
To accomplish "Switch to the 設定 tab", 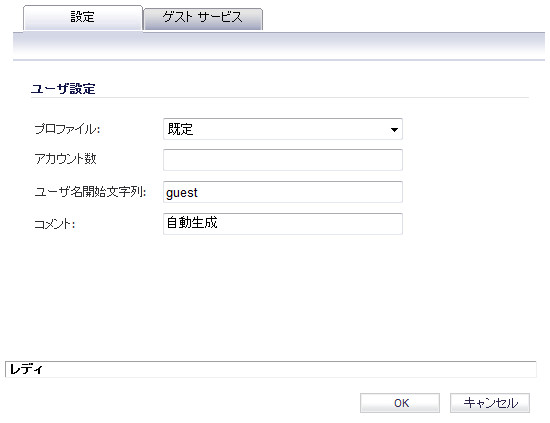I will (x=83, y=18).
